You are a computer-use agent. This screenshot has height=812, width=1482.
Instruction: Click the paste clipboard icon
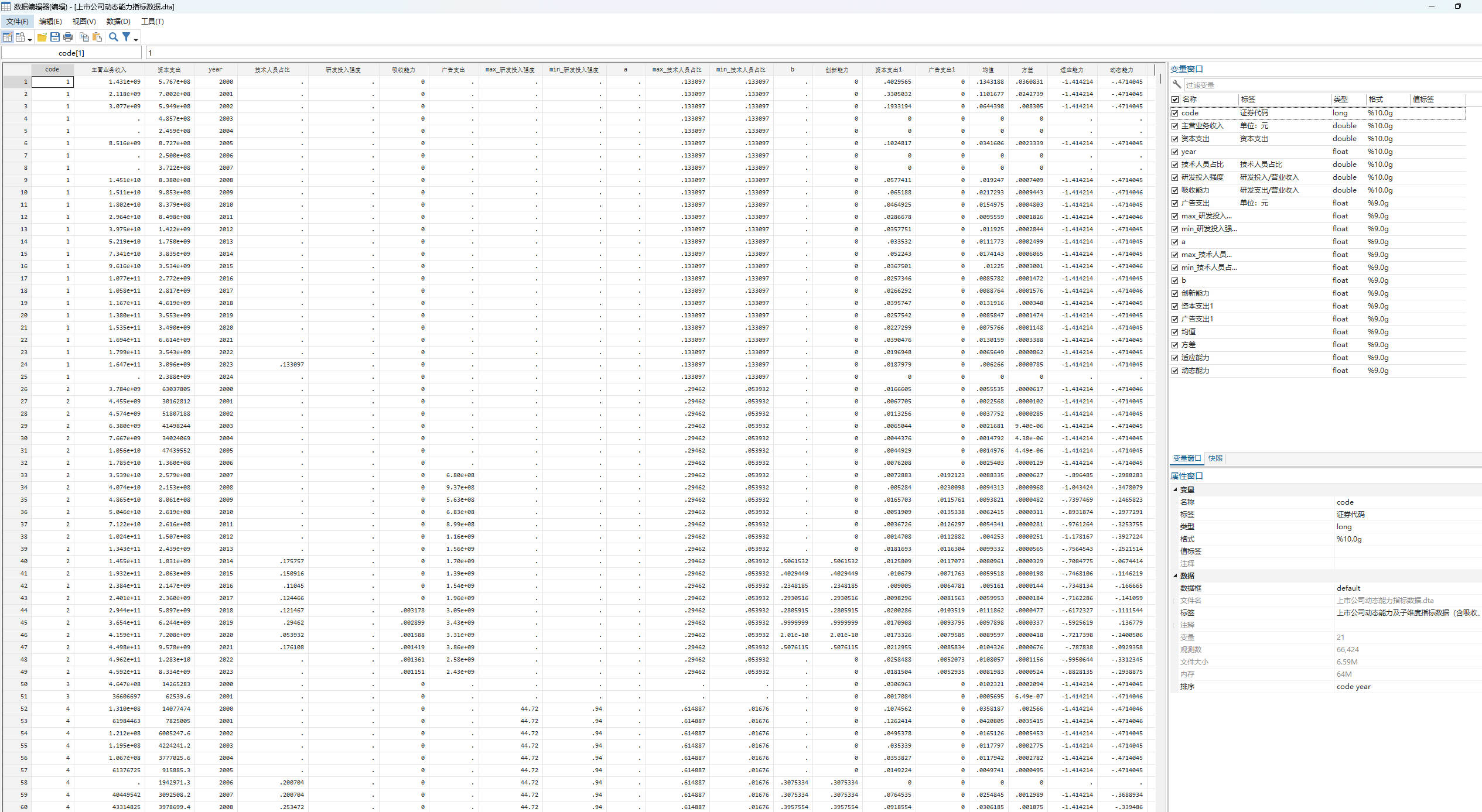[97, 37]
